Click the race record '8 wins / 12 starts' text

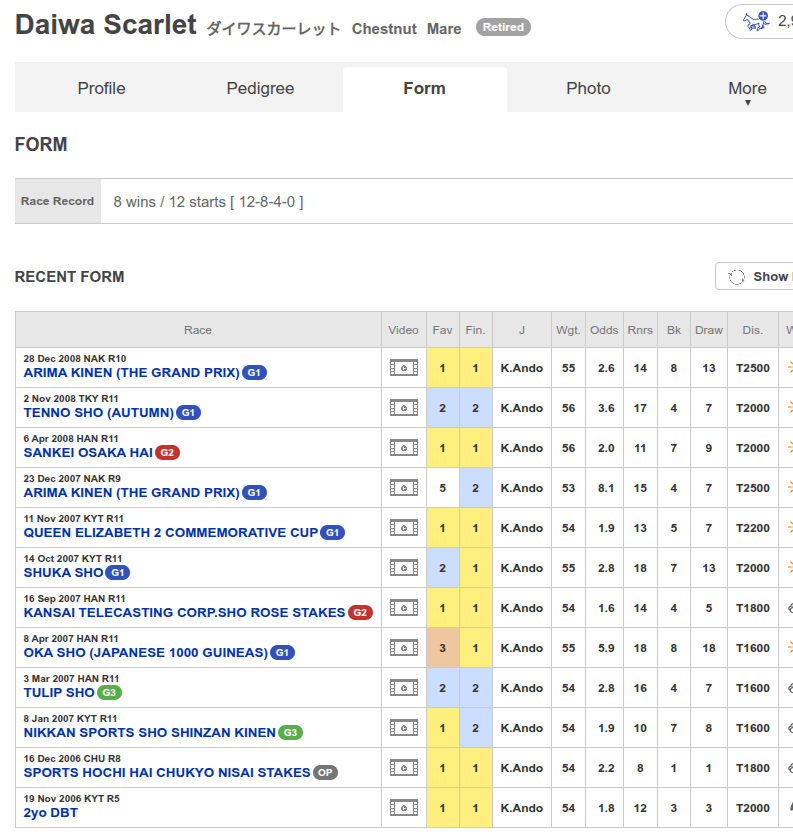point(208,202)
